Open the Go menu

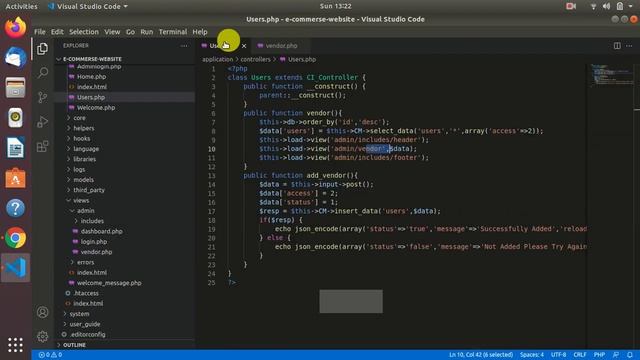pyautogui.click(x=130, y=32)
